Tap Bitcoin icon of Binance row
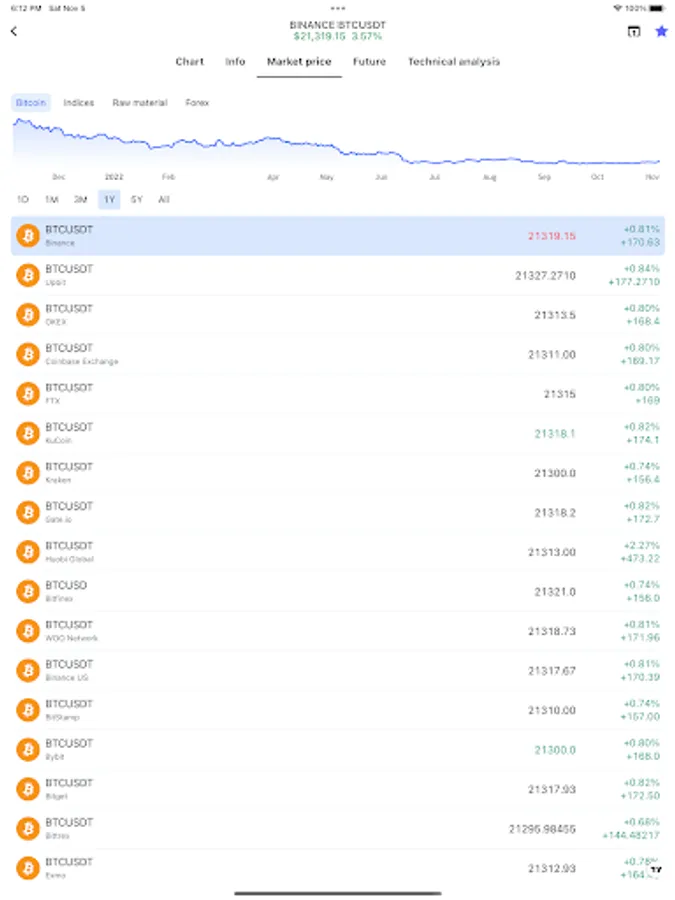This screenshot has height=900, width=675. (28, 236)
